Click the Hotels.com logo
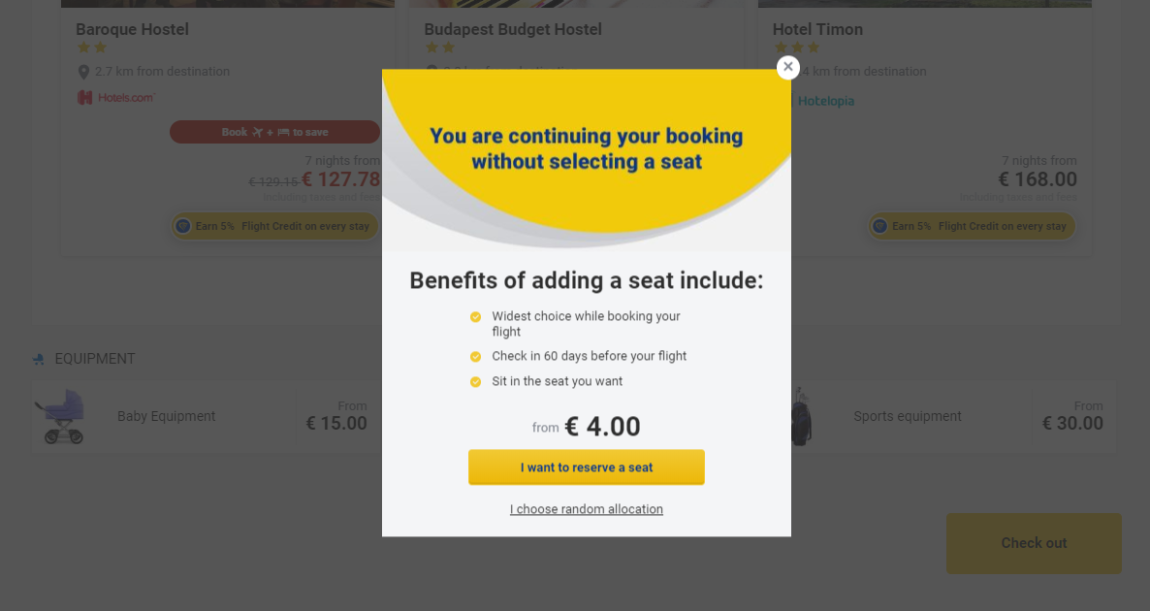The image size is (1150, 611). coord(117,98)
